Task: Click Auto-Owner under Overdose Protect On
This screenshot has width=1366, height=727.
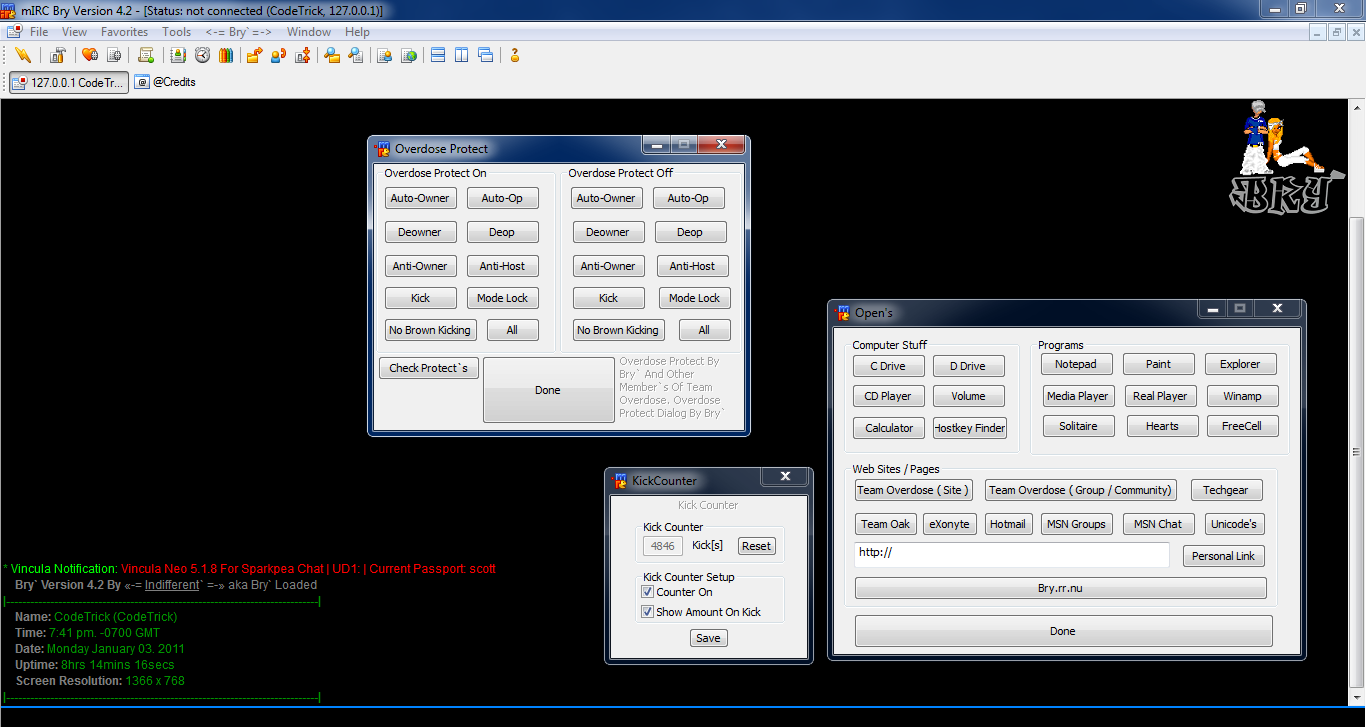Action: 420,198
